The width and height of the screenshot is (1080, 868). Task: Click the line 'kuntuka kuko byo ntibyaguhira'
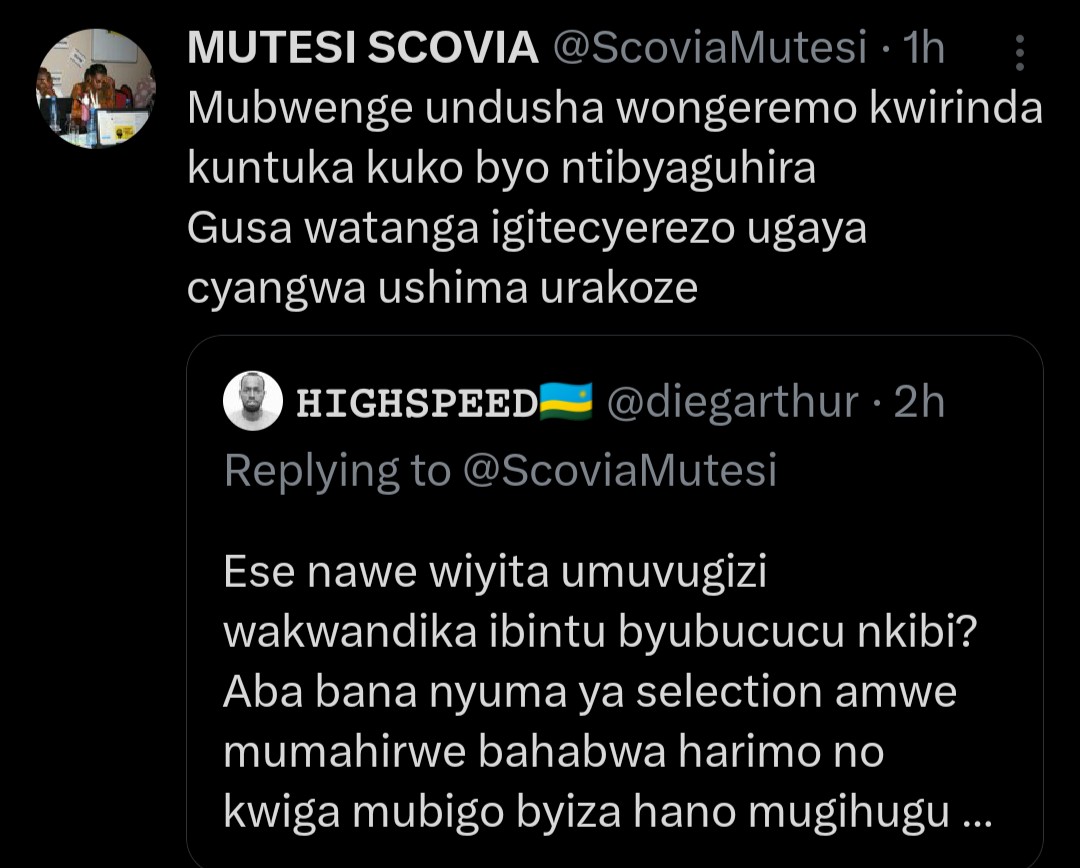tap(502, 169)
